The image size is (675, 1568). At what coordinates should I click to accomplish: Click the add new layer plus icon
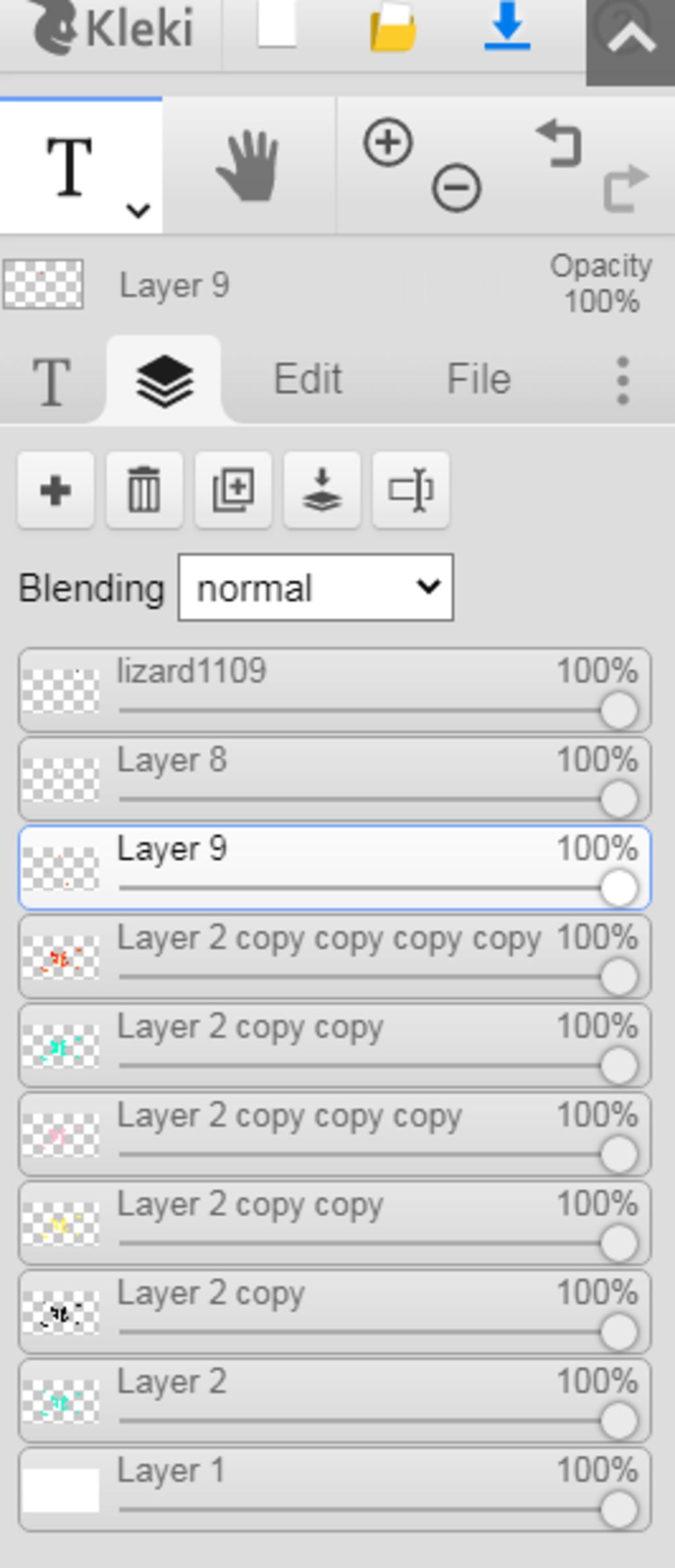55,490
